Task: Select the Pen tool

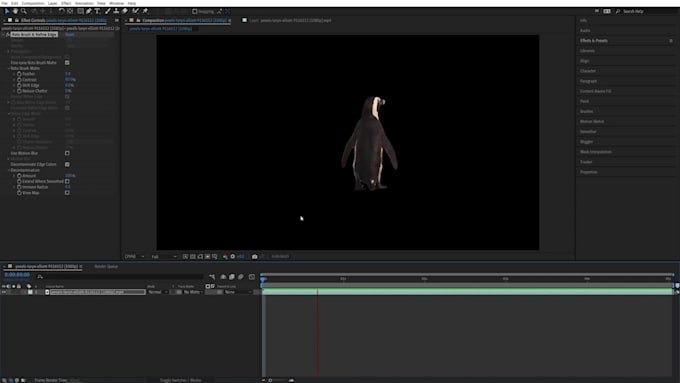Action: click(x=89, y=11)
